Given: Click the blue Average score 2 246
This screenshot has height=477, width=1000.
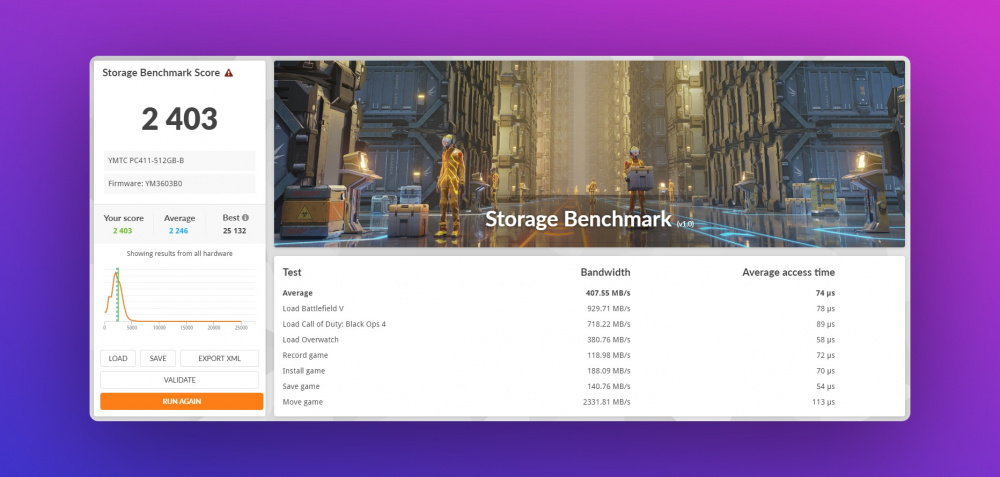Looking at the screenshot, I should [179, 231].
